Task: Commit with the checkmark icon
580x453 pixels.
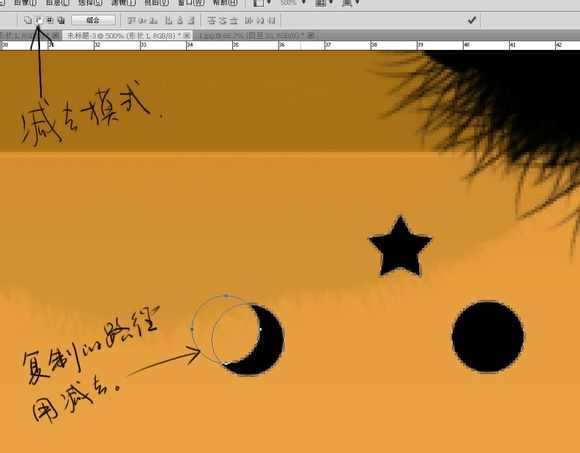Action: (472, 20)
